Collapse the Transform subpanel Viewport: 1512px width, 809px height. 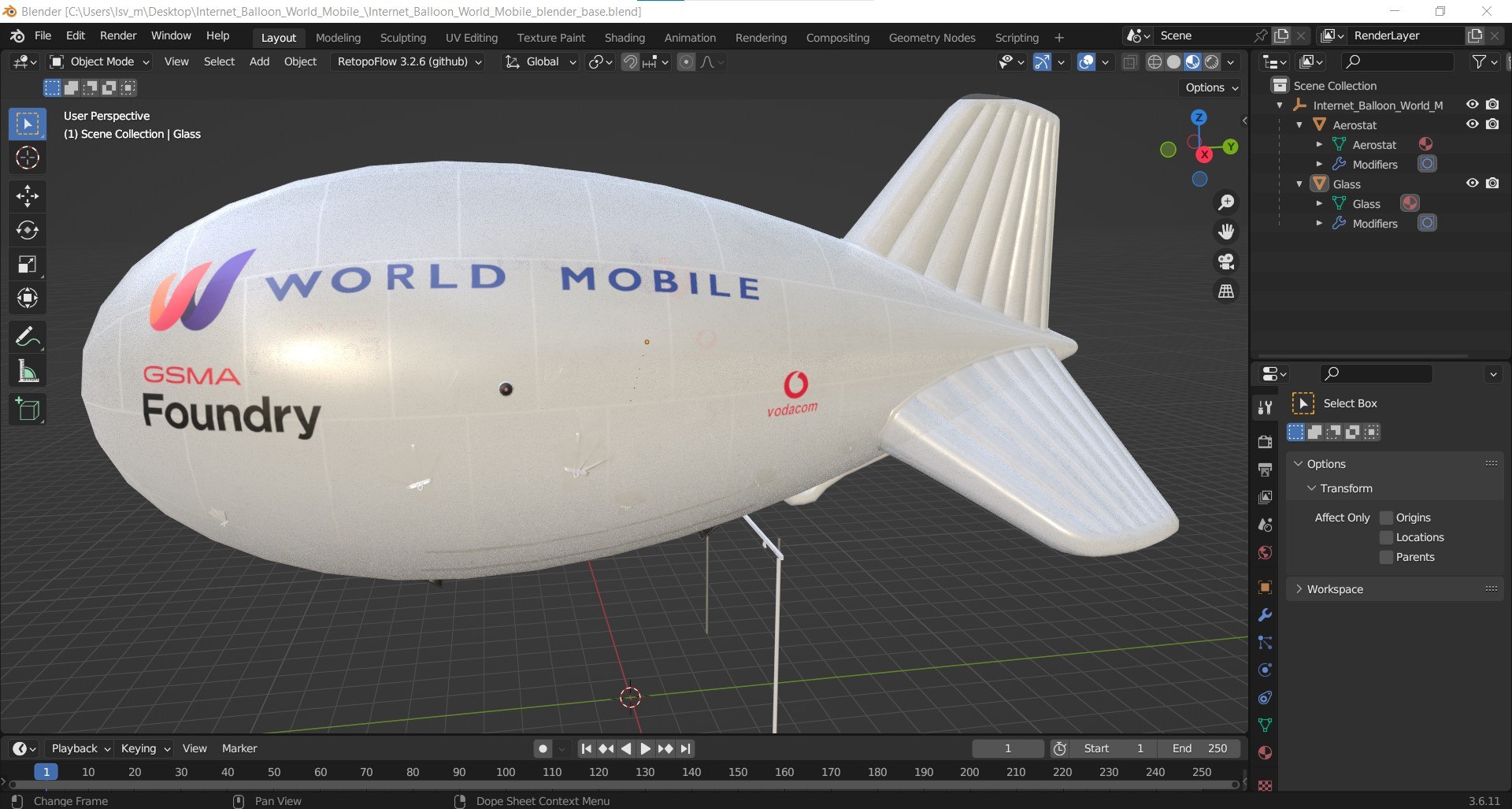tap(1312, 488)
